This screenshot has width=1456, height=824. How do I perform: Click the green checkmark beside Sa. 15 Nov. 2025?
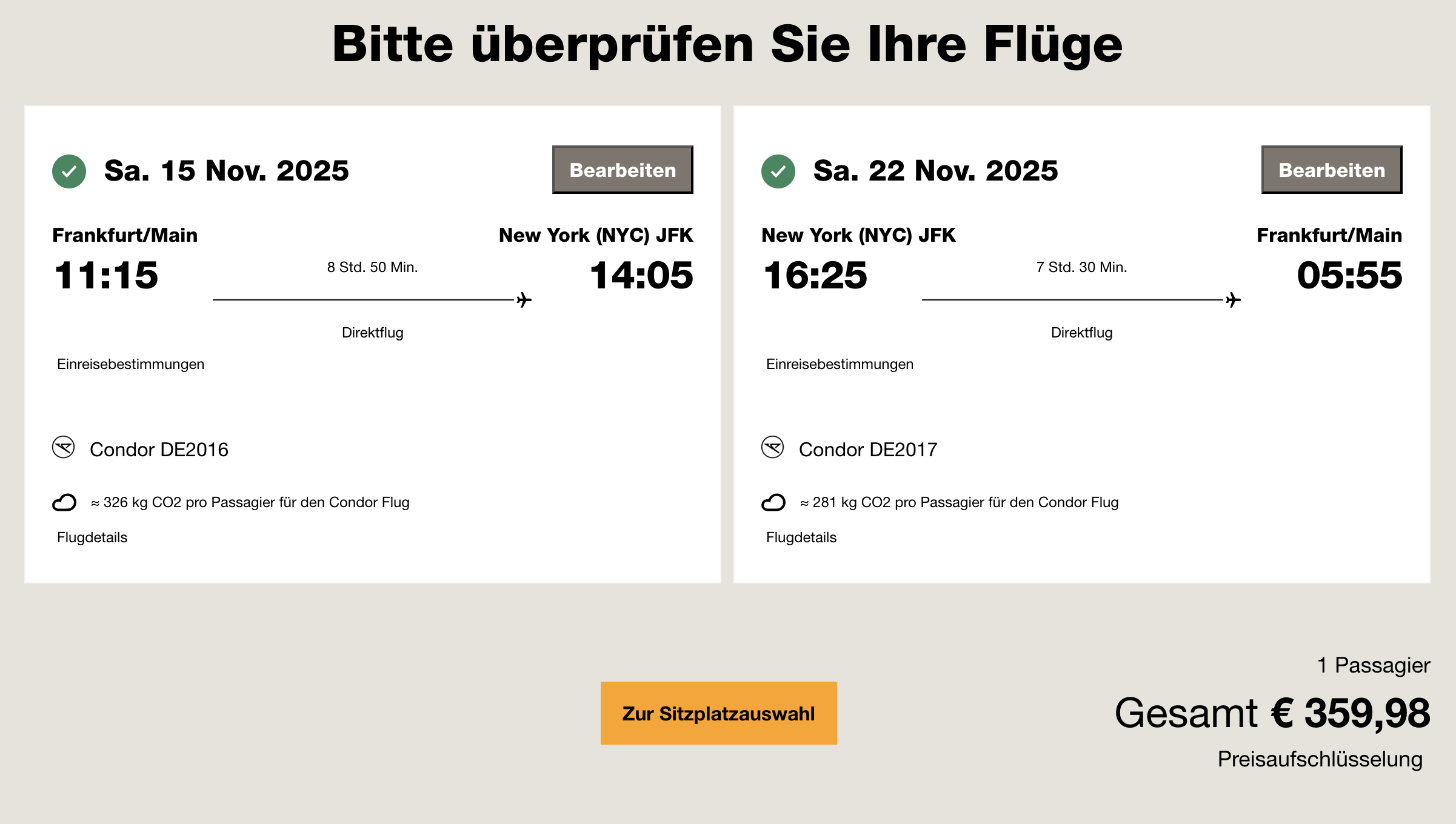(69, 171)
